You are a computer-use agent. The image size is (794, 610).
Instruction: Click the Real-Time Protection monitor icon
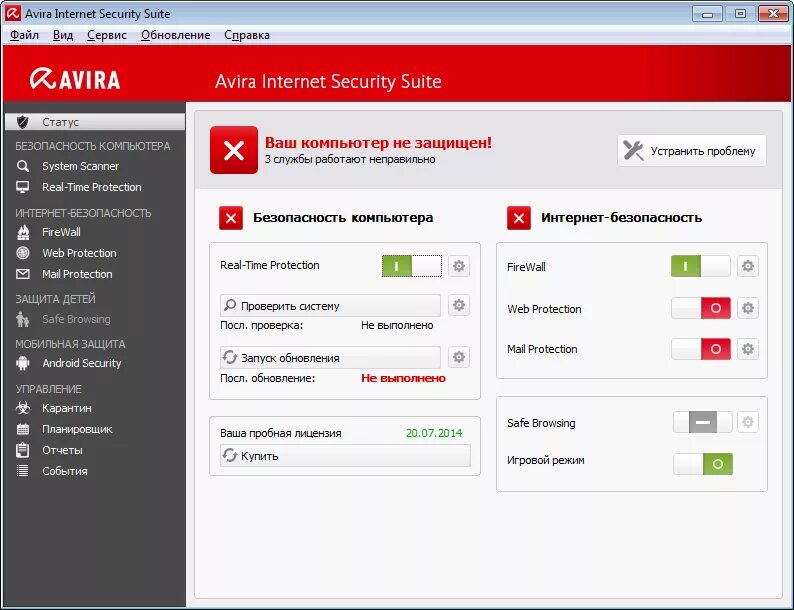tap(22, 187)
